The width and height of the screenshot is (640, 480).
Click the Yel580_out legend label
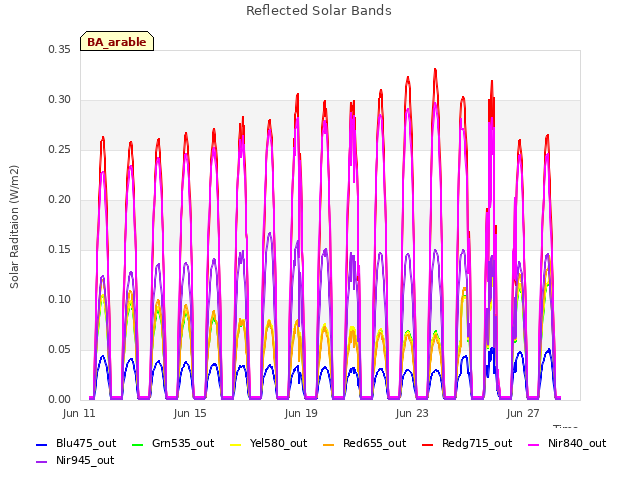tap(278, 443)
